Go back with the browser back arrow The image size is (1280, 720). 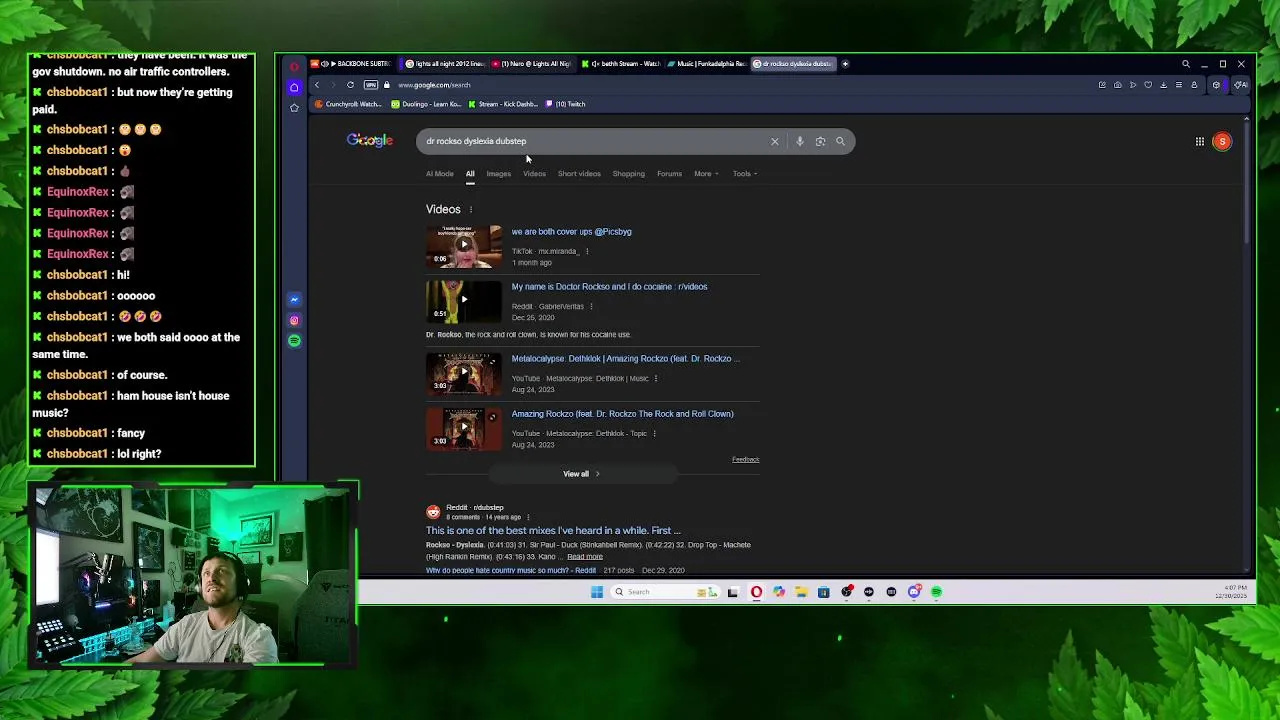(317, 85)
